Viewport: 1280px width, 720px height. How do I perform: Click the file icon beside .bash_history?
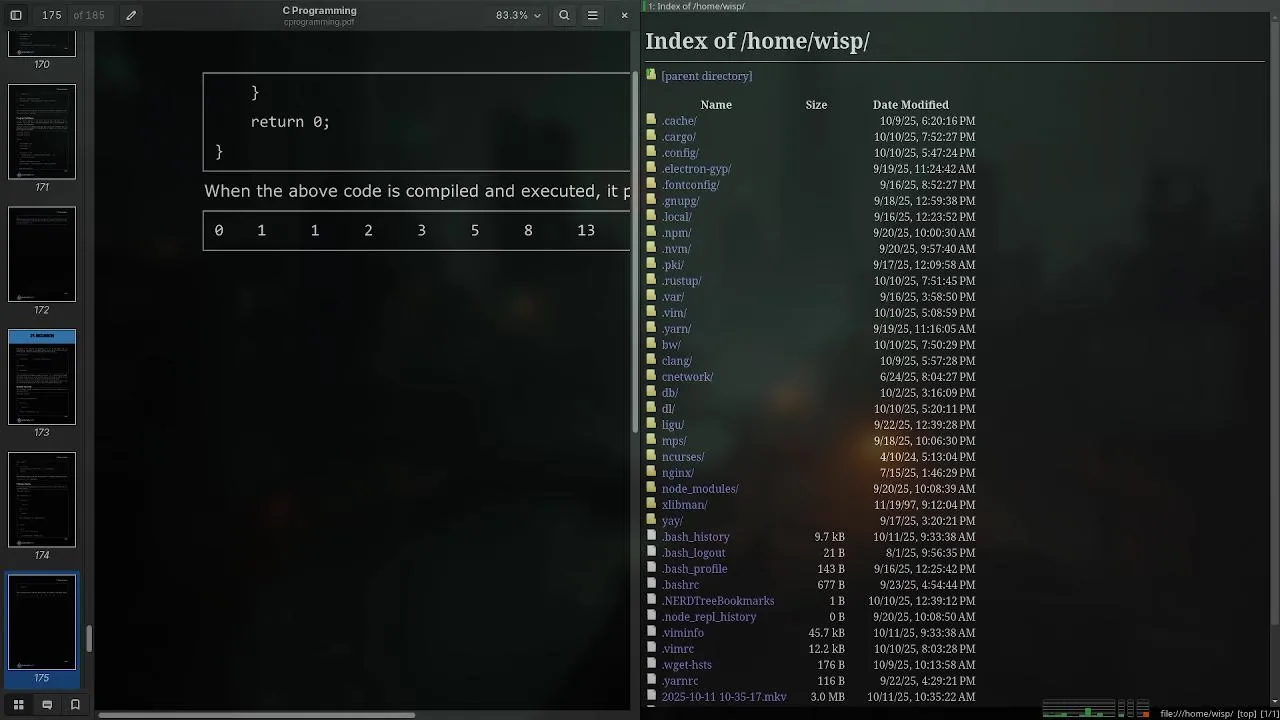pos(651,536)
